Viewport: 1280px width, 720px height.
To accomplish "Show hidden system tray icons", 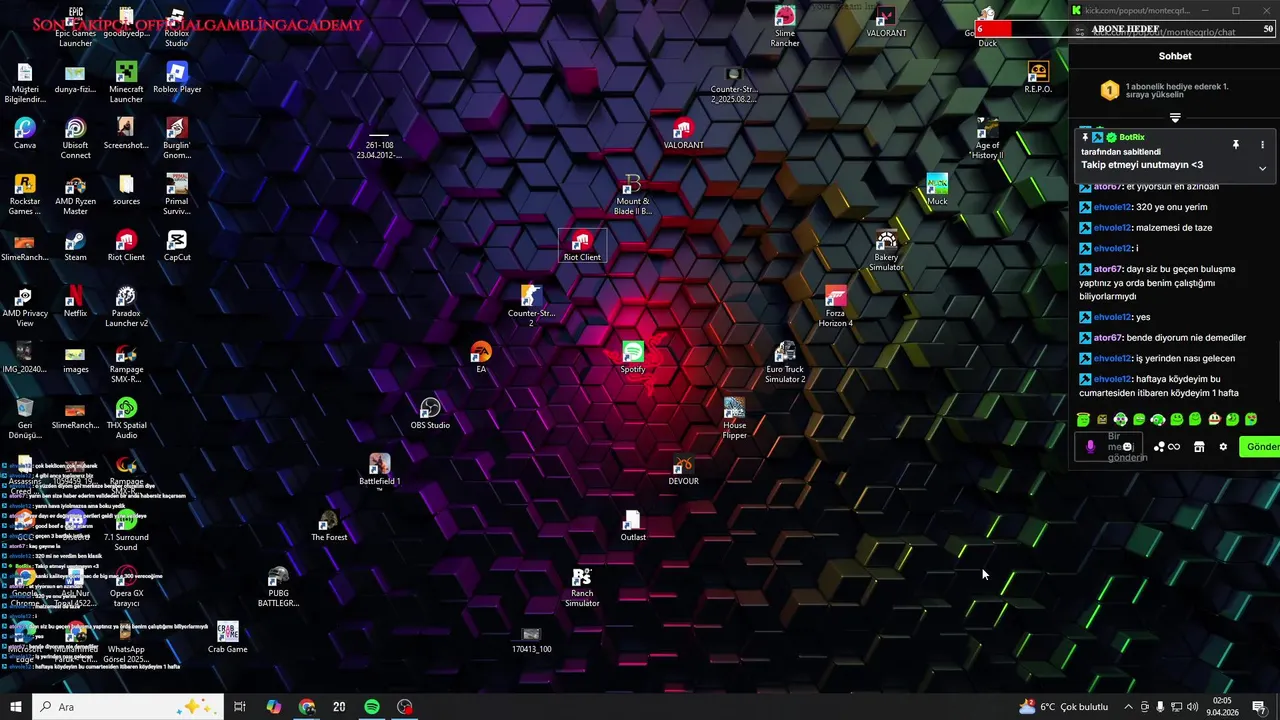I will click(x=1128, y=707).
